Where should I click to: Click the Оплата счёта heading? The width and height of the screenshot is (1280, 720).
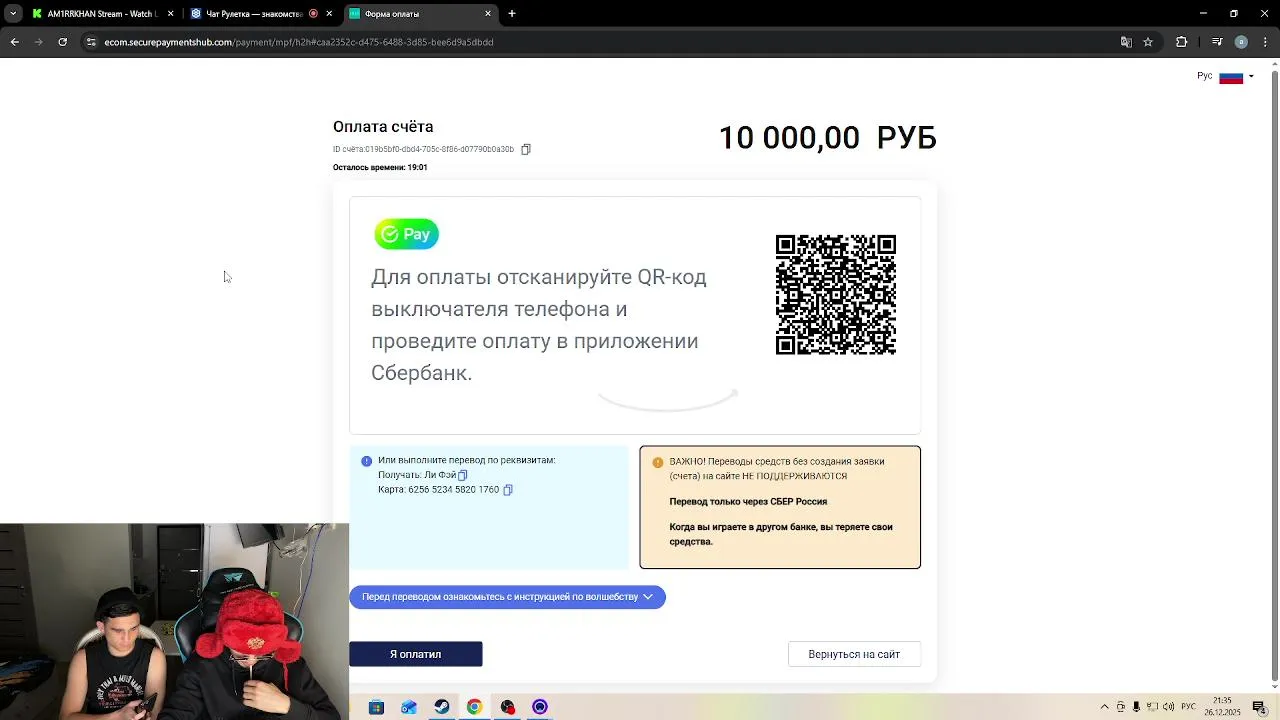pos(383,127)
